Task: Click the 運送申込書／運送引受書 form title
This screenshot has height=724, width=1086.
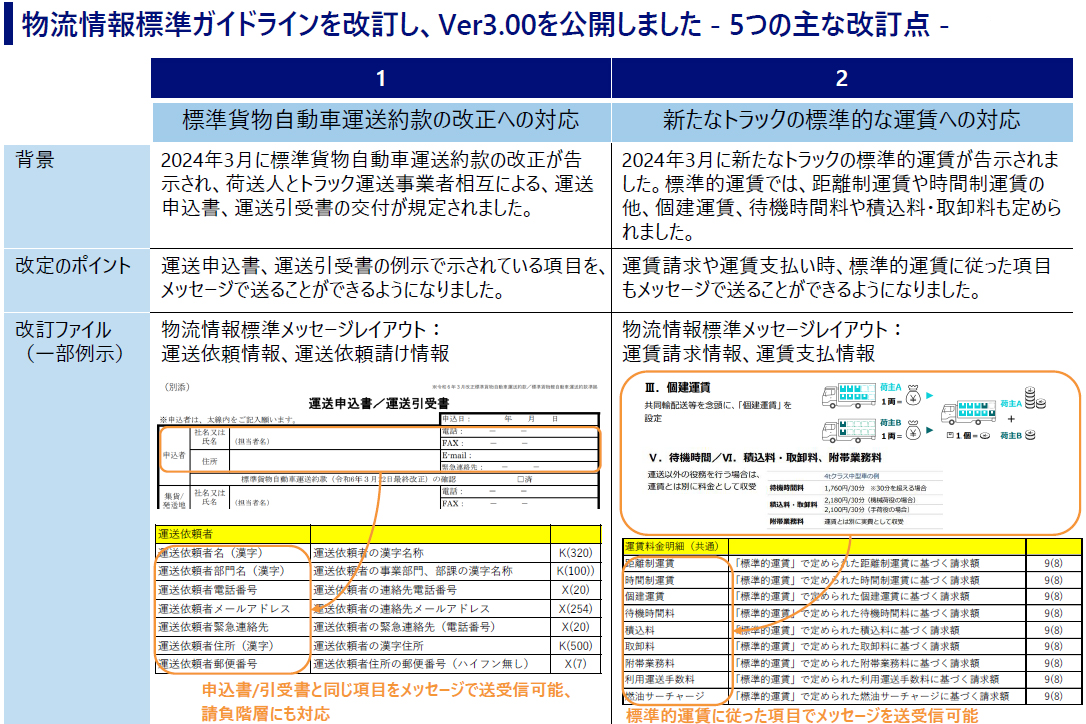Action: tap(379, 403)
